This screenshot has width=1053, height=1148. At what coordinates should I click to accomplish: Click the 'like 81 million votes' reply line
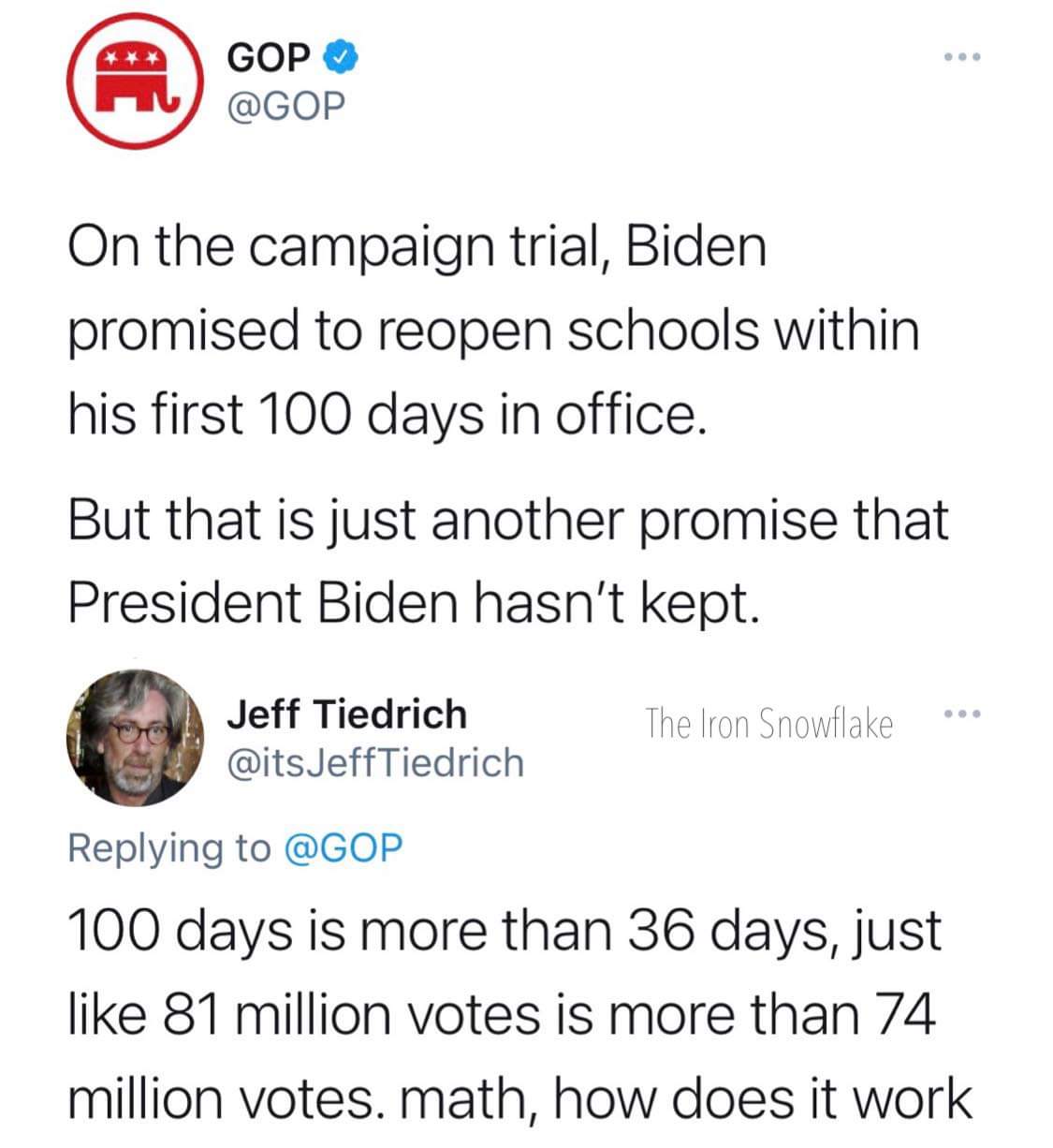(x=502, y=1014)
